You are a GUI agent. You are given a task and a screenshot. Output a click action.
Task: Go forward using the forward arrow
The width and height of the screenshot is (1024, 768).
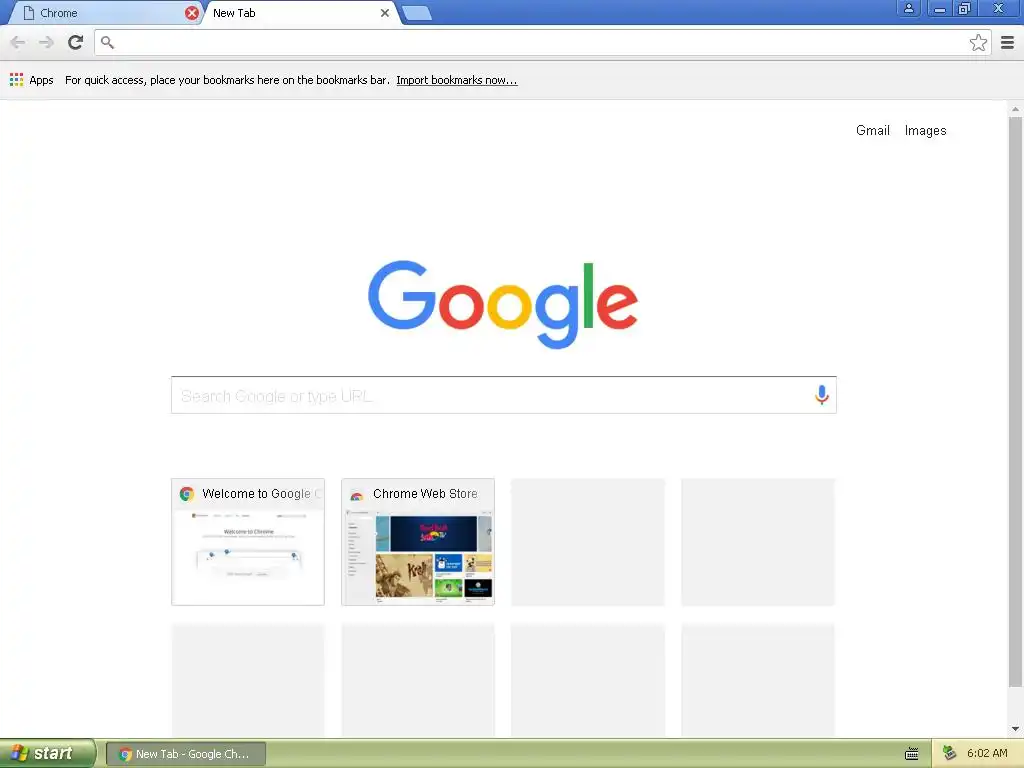pos(46,42)
